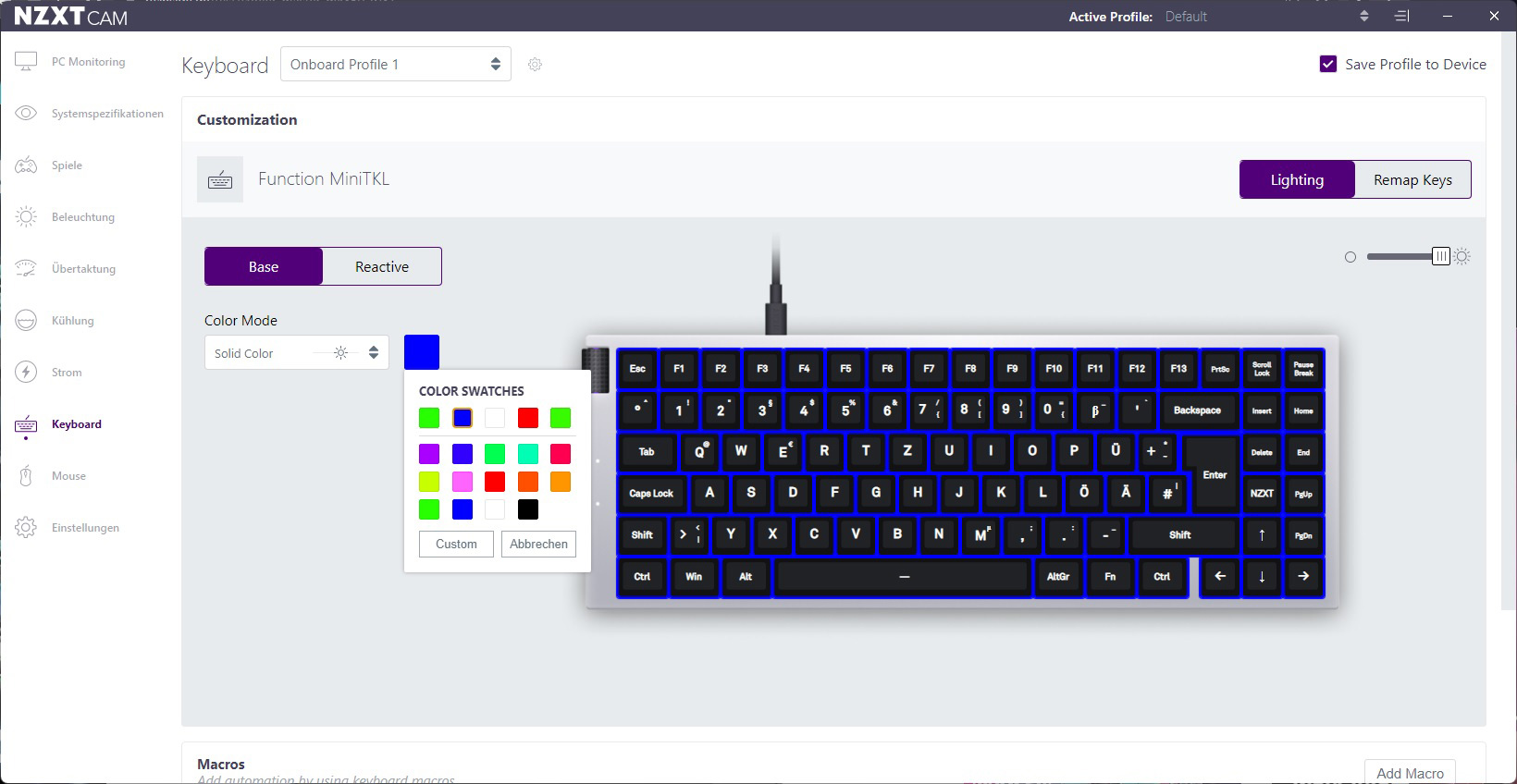Select the Keyboard sidebar icon

coord(26,424)
